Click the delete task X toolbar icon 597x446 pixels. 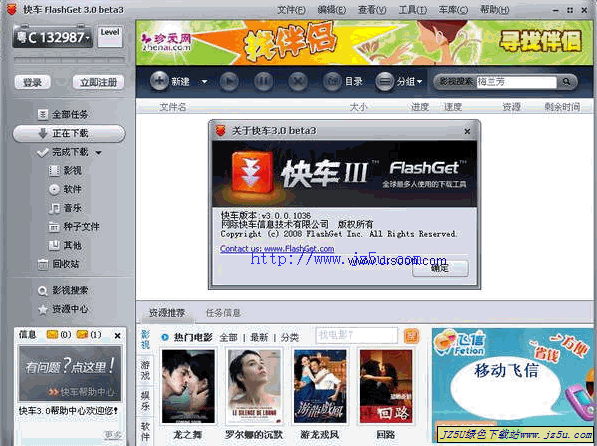(298, 81)
